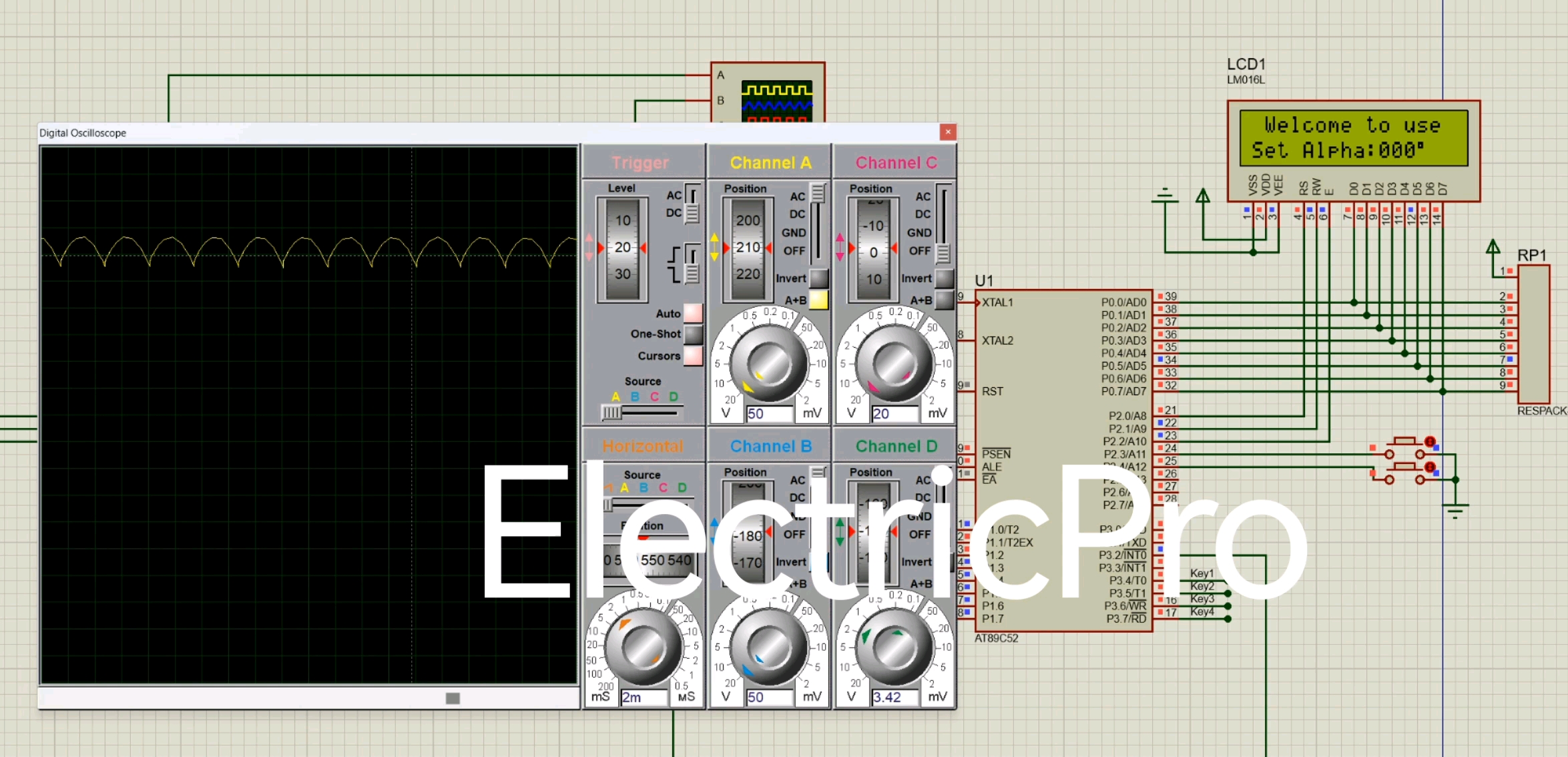Toggle the Trigger Auto button
The width and height of the screenshot is (1568, 757).
point(693,313)
